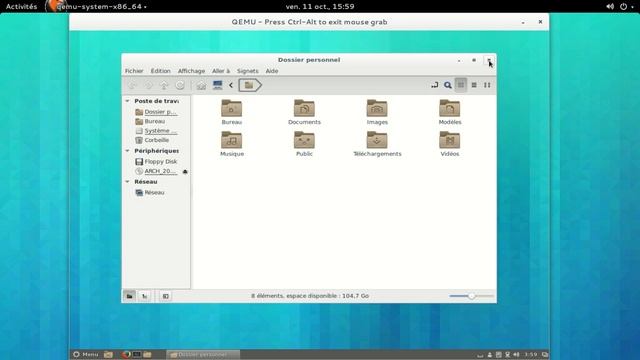Open the host volume indicator
The height and width of the screenshot is (360, 640).
point(610,7)
